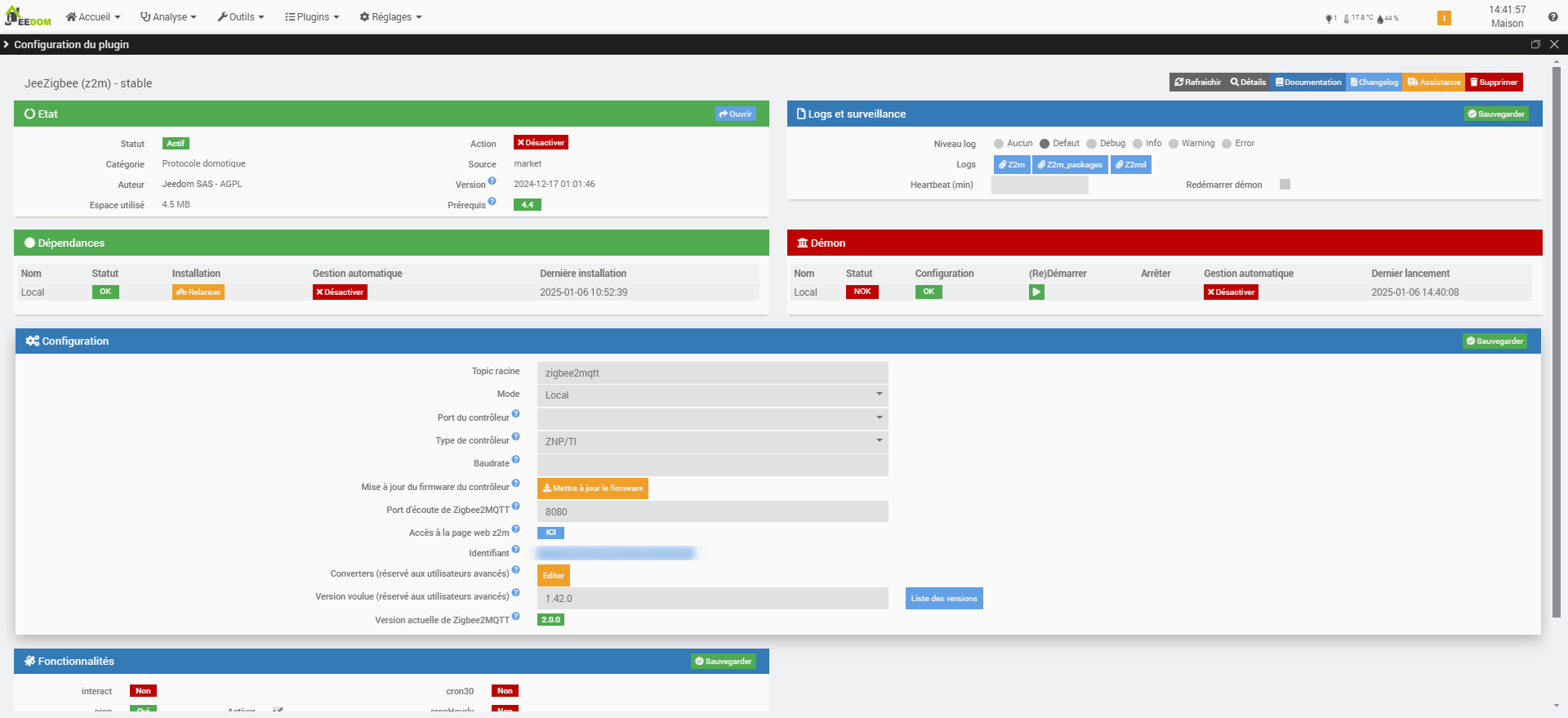Click help icon beside Identifiant
1568x718 pixels.
click(x=516, y=550)
